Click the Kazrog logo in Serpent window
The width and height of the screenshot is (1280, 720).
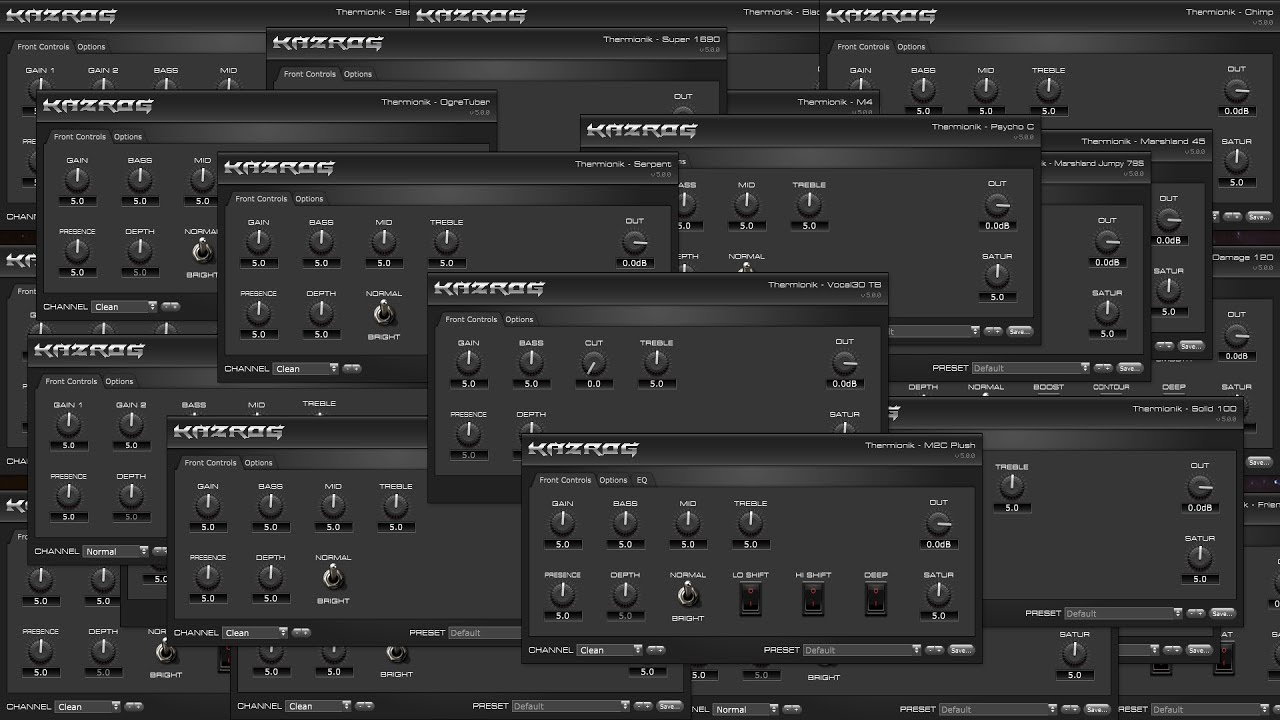click(x=277, y=167)
